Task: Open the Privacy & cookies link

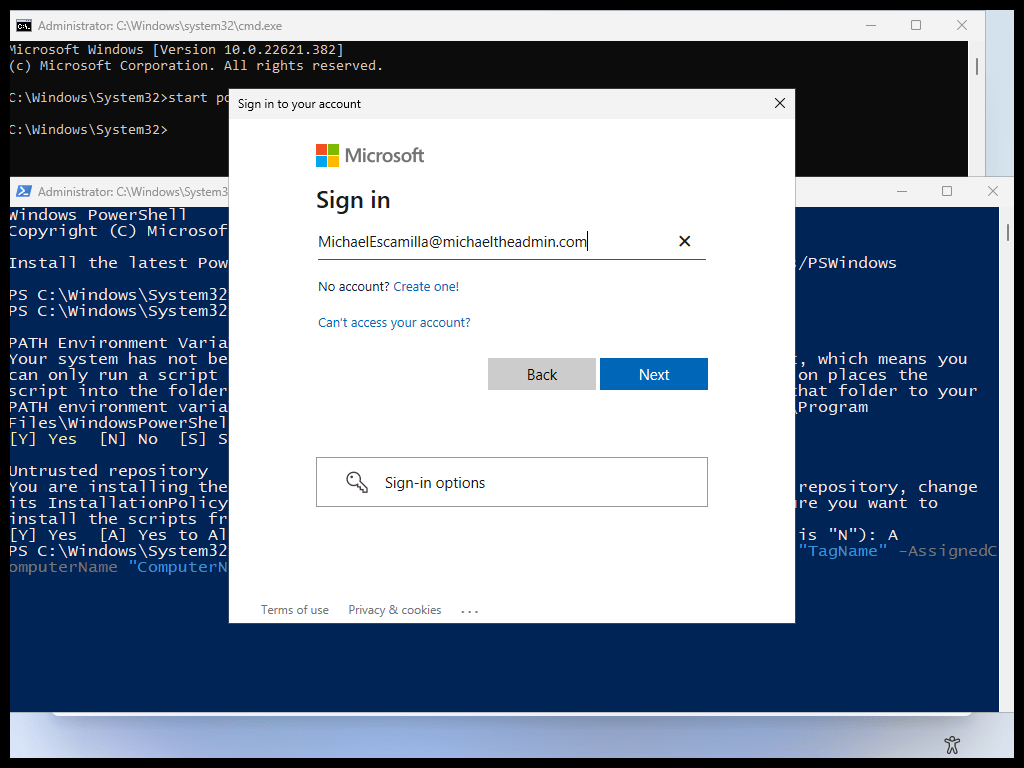Action: coord(394,610)
